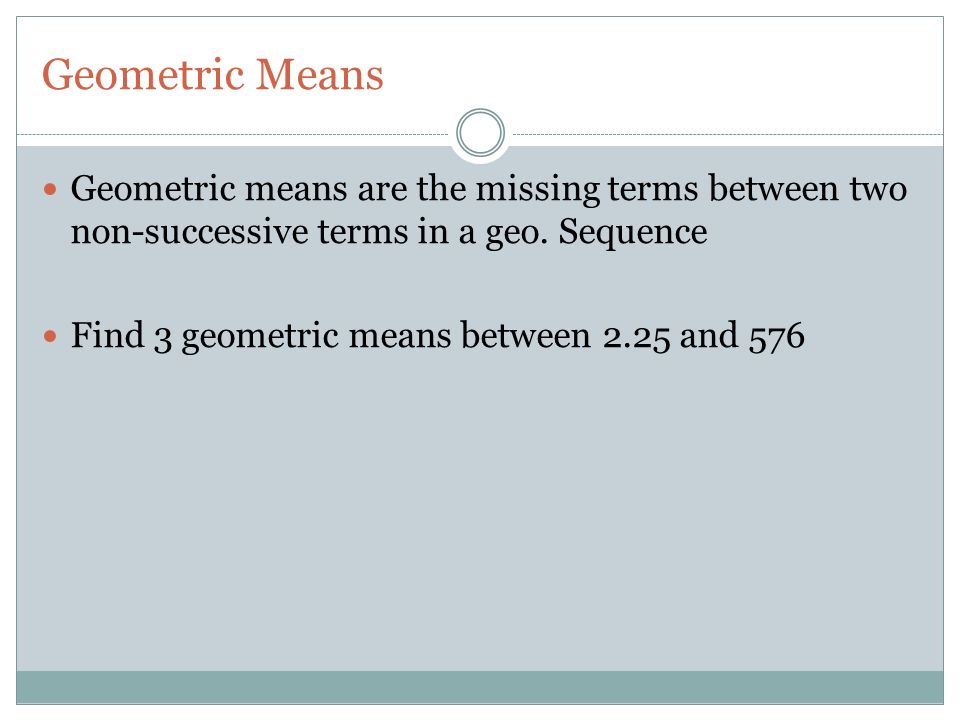Select the number "2.25" in the second bullet

coord(636,337)
